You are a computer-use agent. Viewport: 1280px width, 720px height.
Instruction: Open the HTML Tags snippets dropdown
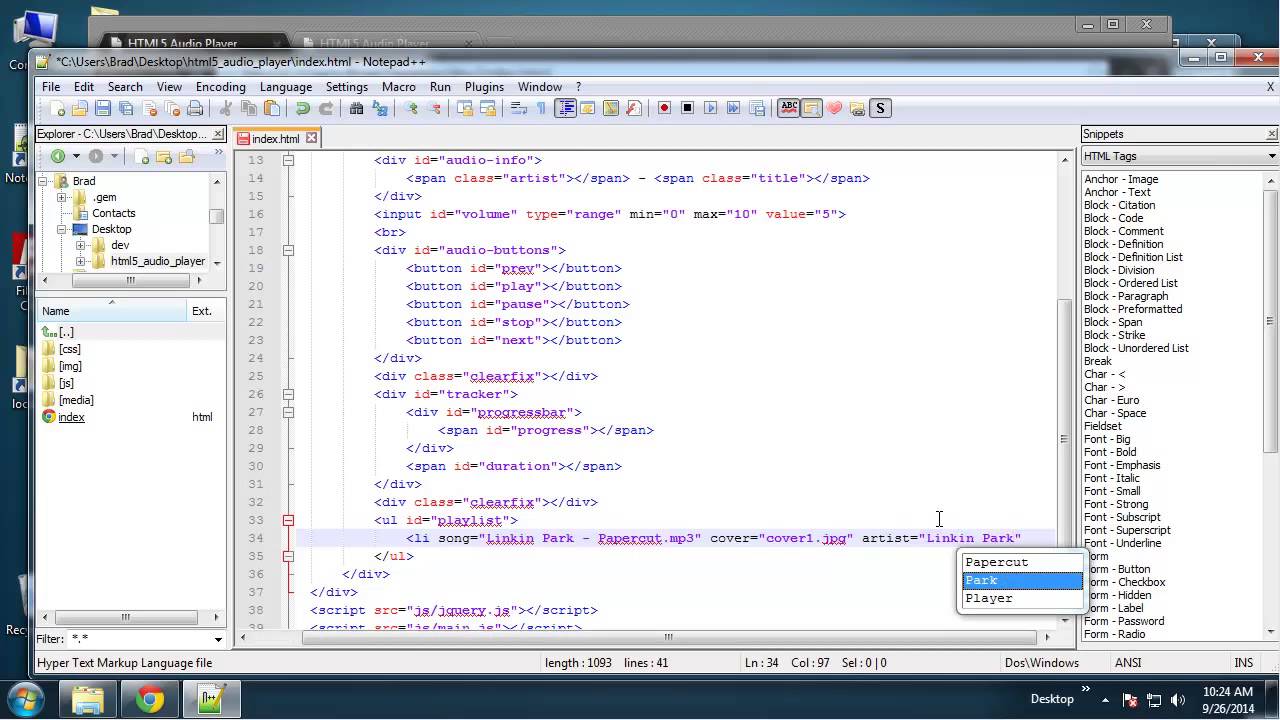pos(1273,156)
